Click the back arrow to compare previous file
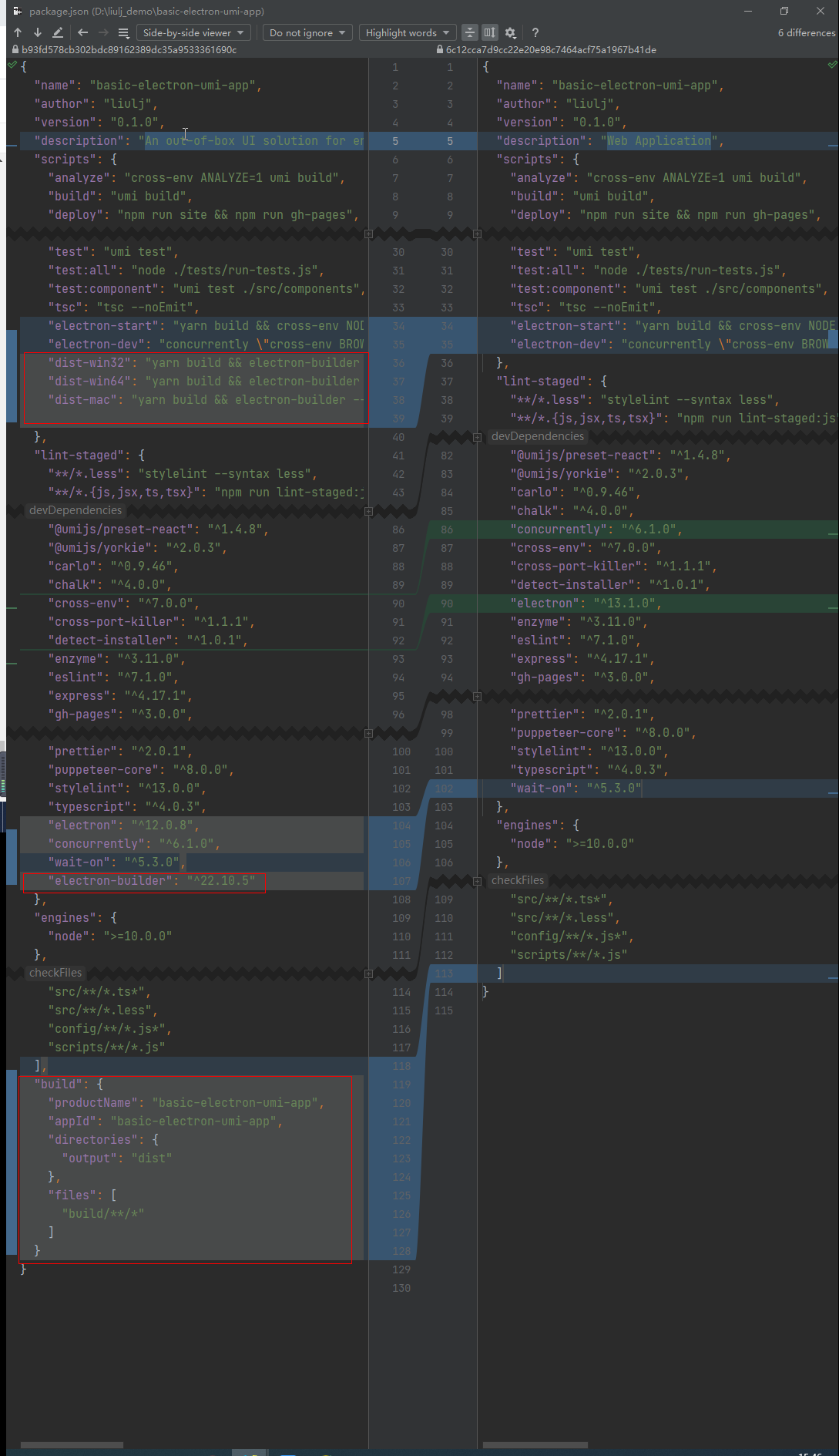Viewport: 839px width, 1456px height. coord(83,32)
